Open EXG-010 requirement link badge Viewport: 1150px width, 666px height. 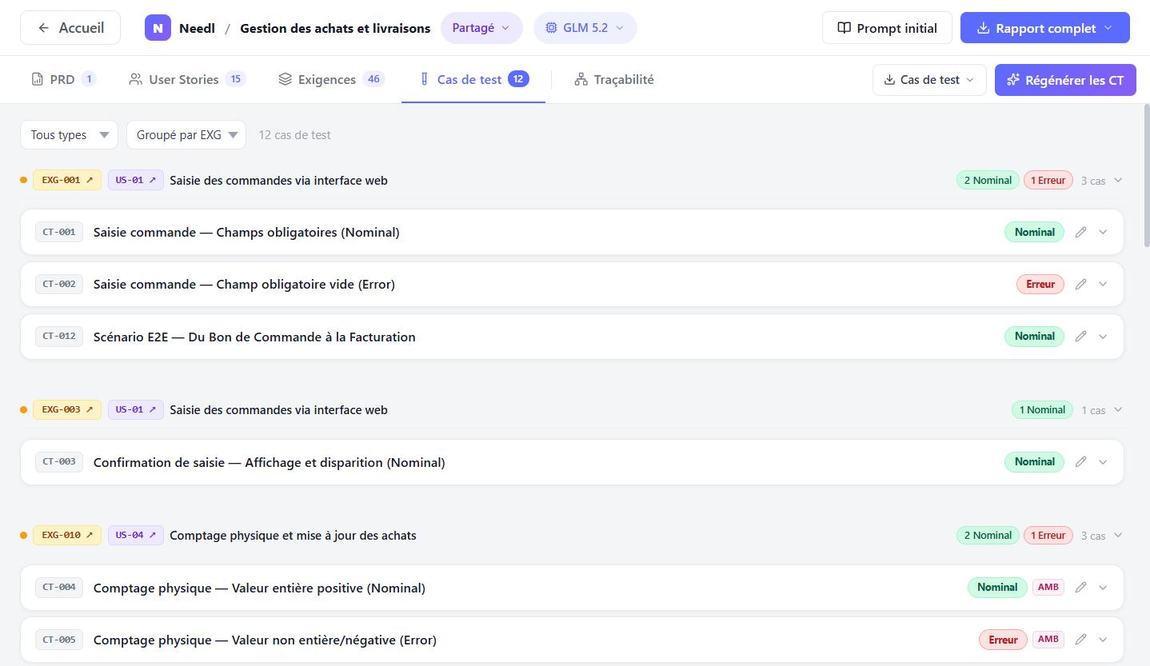tap(67, 535)
